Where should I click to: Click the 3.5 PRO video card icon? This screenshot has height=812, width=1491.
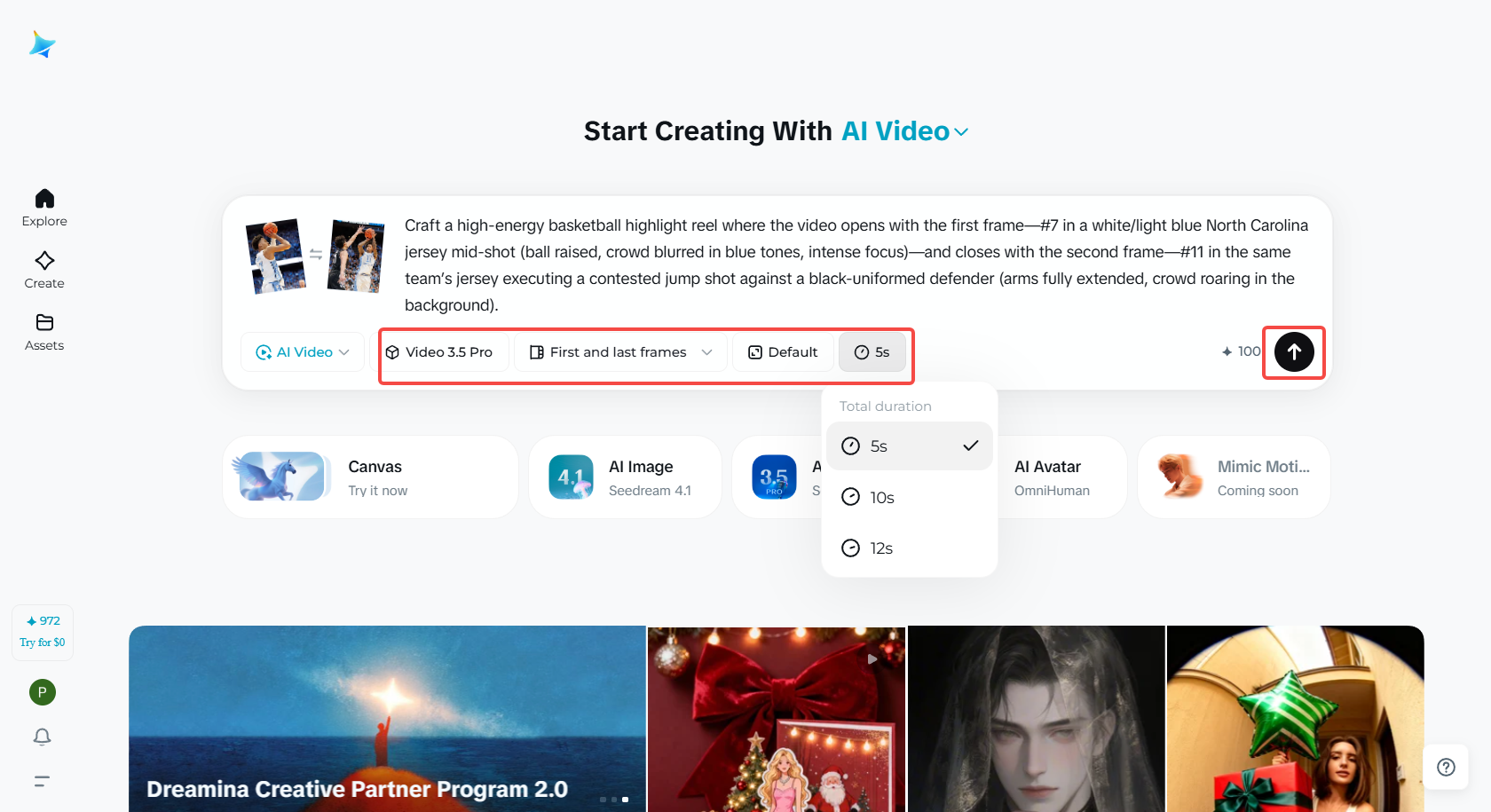click(774, 477)
